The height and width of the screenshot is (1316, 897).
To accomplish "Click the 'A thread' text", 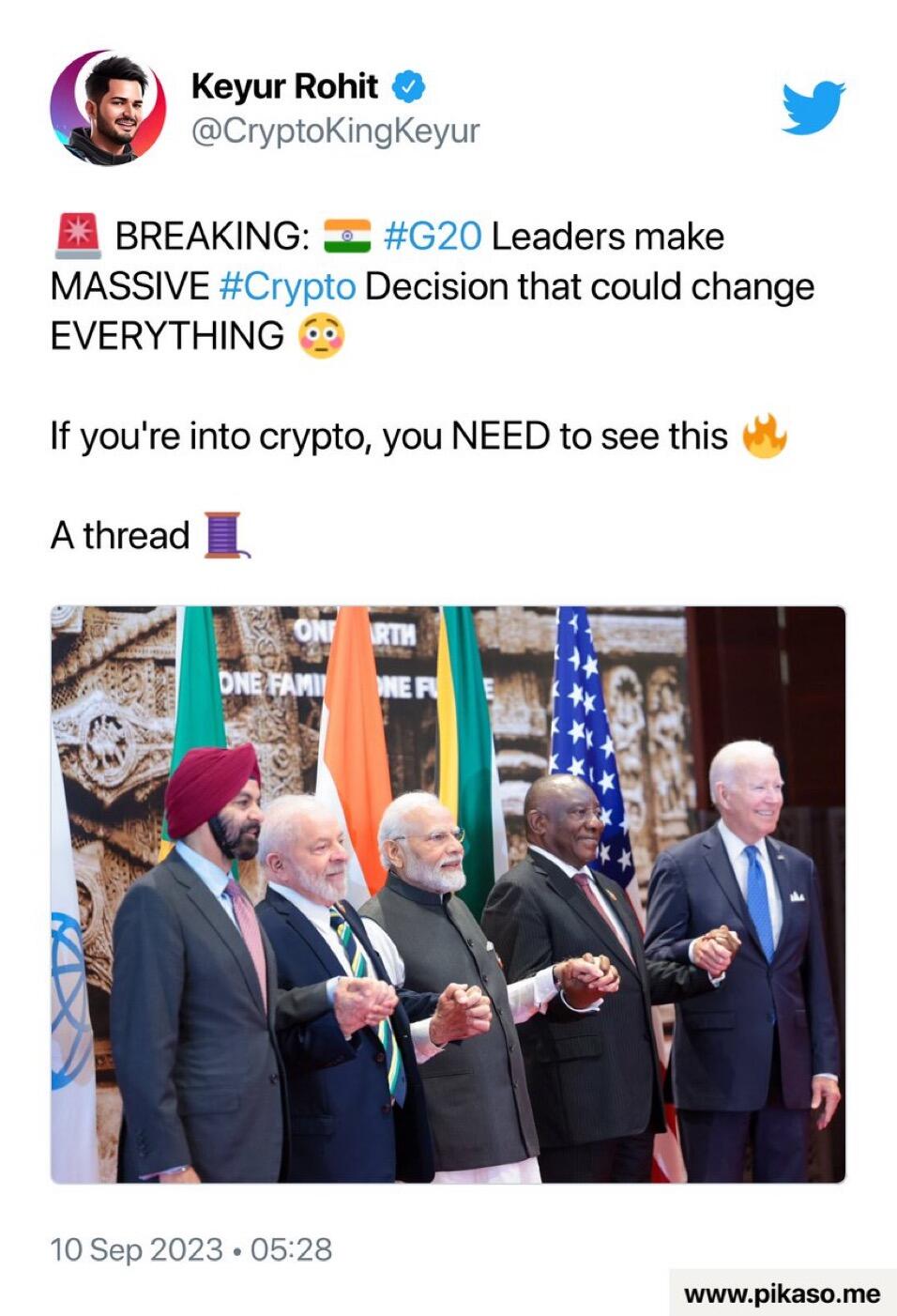I will coord(120,535).
